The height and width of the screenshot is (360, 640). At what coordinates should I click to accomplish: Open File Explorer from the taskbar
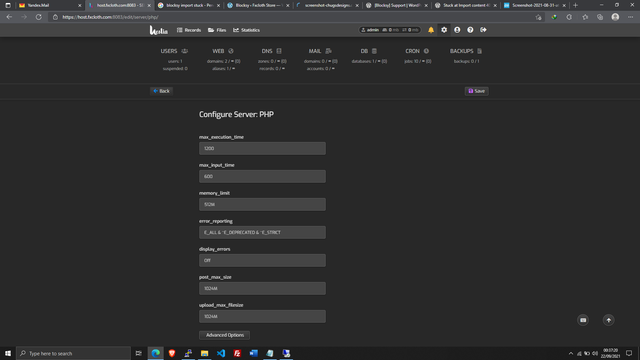(204, 353)
